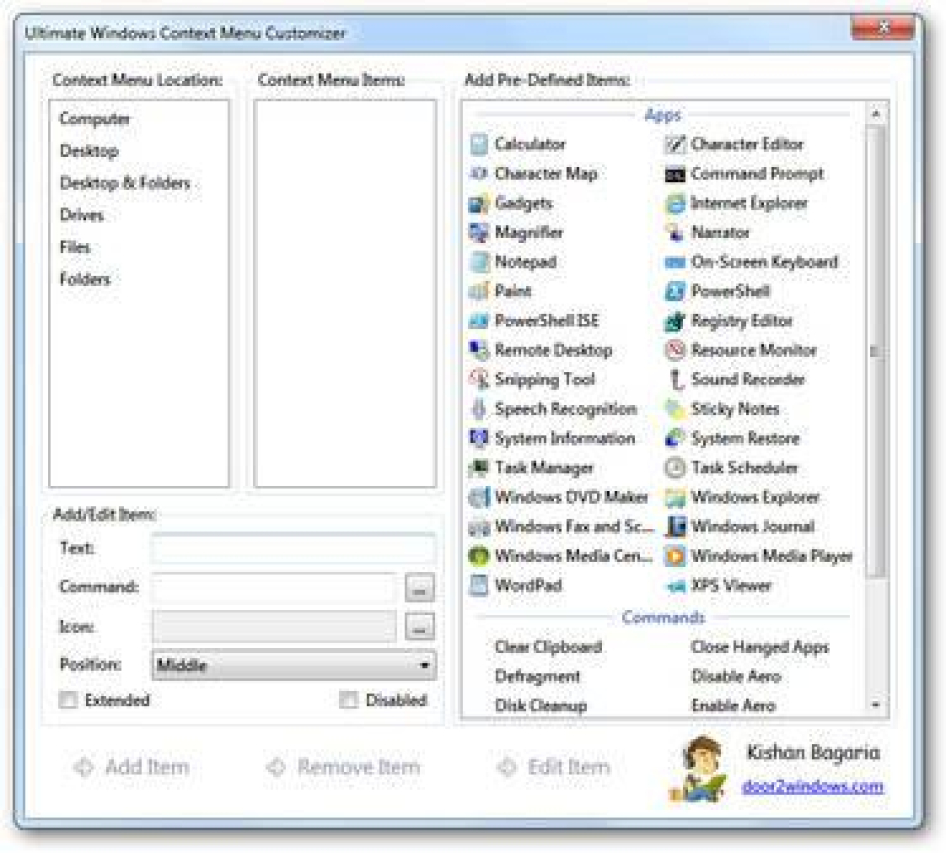Select the Internet Explorer icon
This screenshot has height=853, width=946.
click(x=675, y=203)
